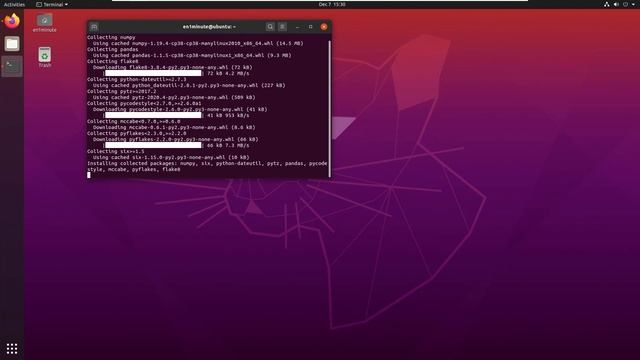Click the terminal vertical scrollbar
Screen dimensions: 640x360
(x=330, y=108)
